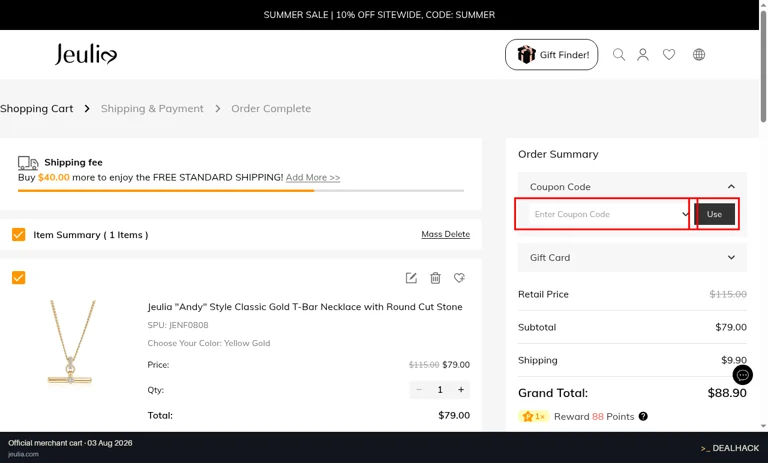Follow the Add More >> link
Screen dimensions: 768x463
pos(313,177)
